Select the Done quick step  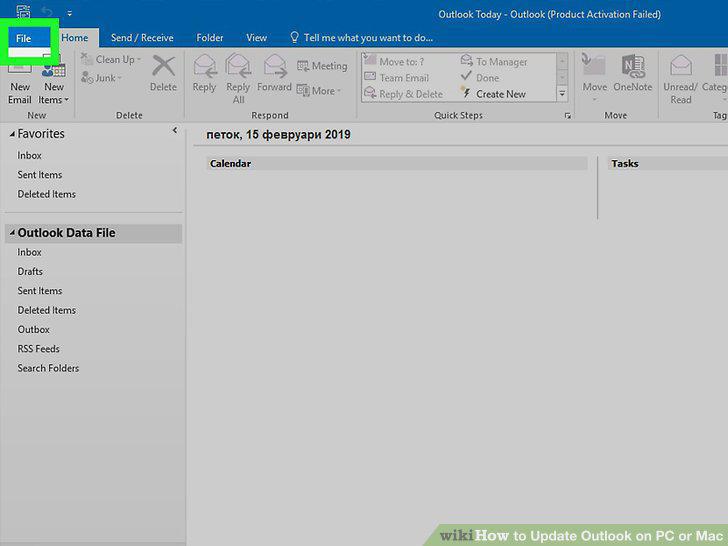(480, 78)
